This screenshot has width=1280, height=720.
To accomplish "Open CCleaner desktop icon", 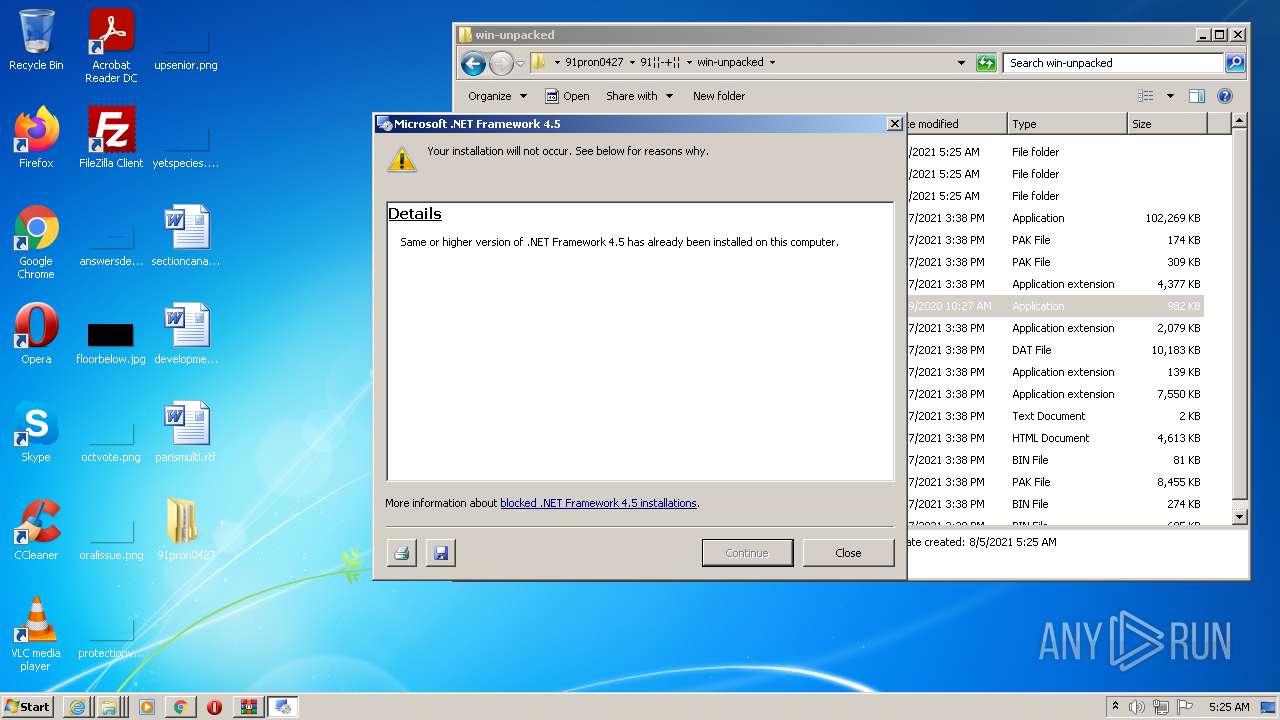I will pos(36,530).
